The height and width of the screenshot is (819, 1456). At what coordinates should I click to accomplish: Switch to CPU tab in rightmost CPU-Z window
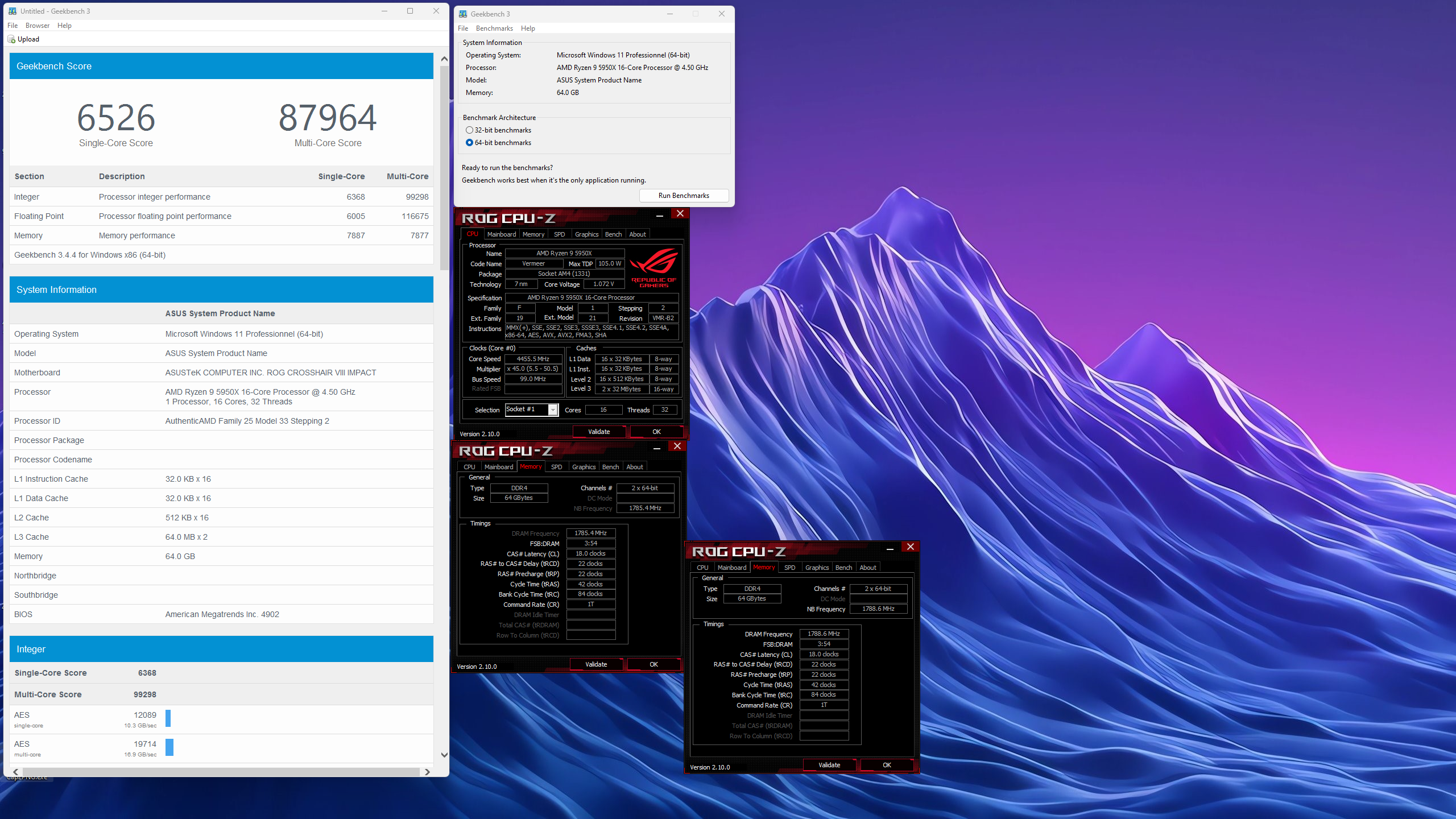tap(702, 568)
